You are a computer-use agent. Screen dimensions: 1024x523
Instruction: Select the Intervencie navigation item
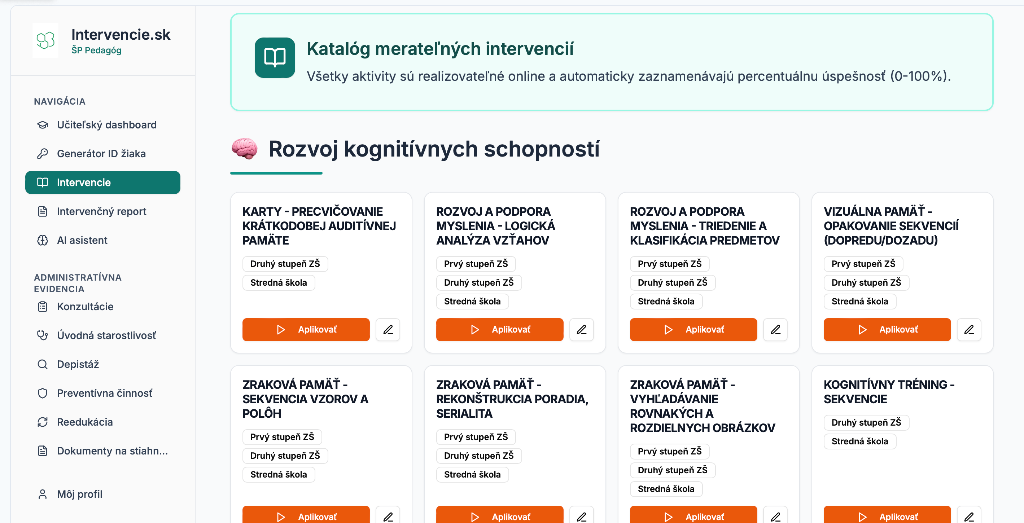(x=103, y=182)
